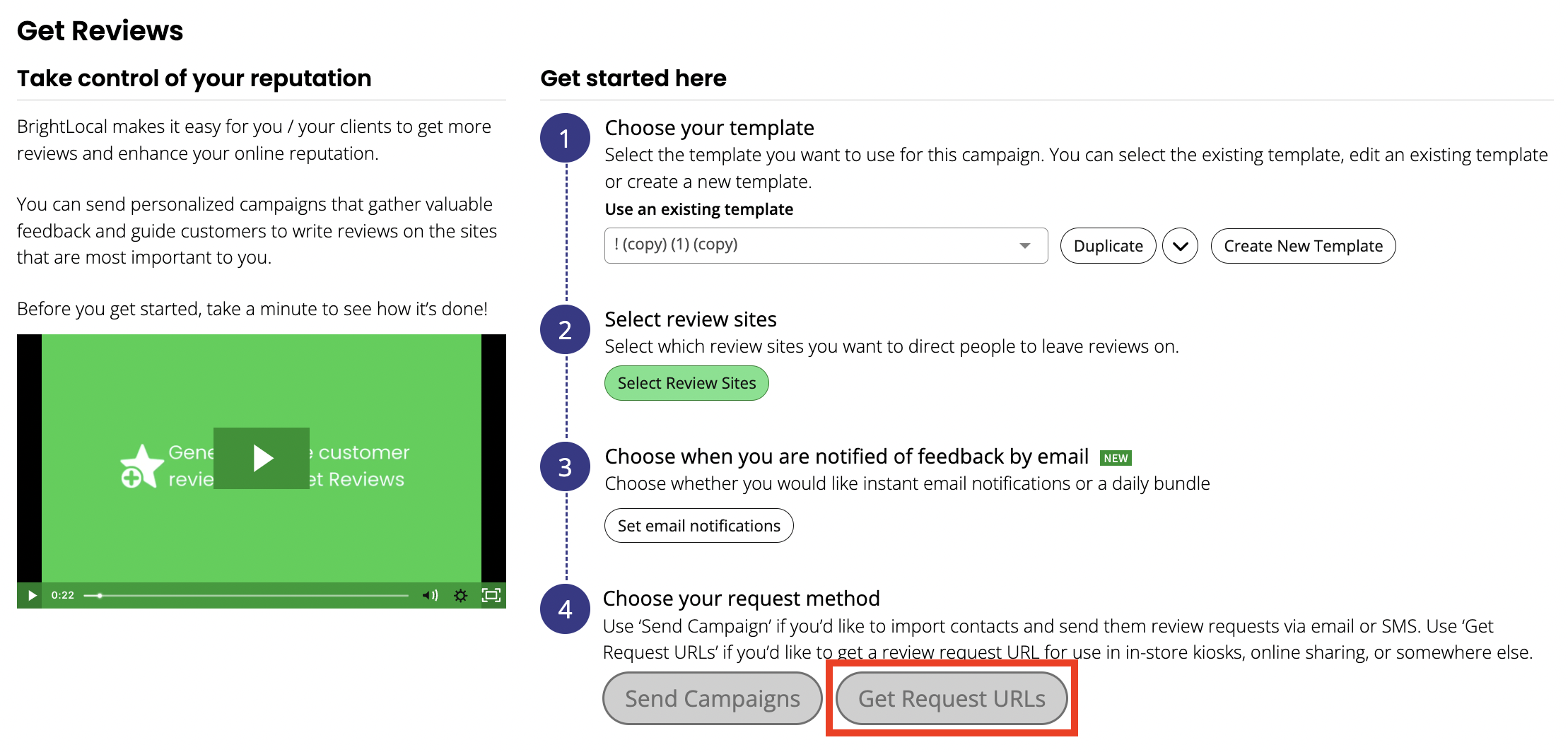The width and height of the screenshot is (1568, 752).
Task: Click step 1 circle icon
Action: (565, 139)
